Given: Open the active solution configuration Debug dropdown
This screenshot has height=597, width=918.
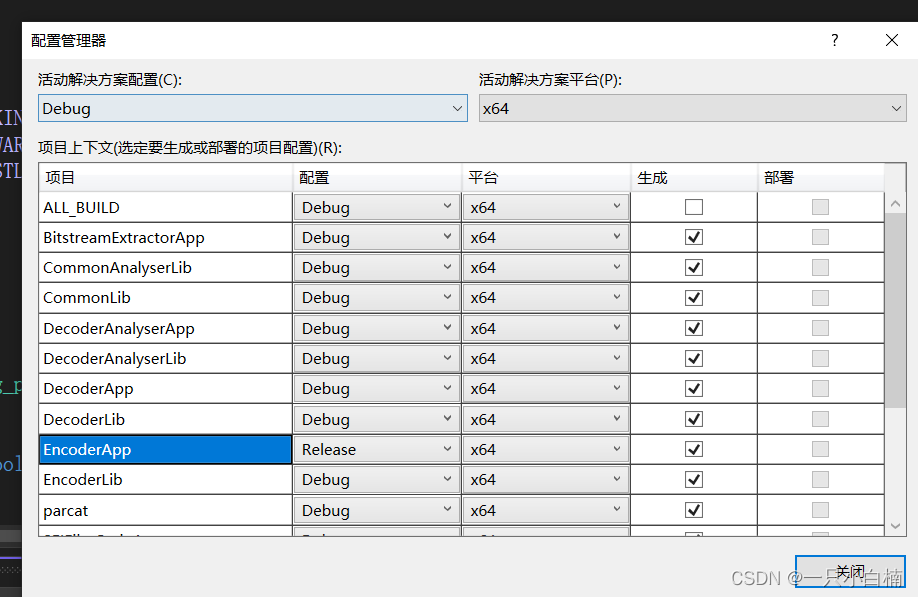Looking at the screenshot, I should coord(253,108).
